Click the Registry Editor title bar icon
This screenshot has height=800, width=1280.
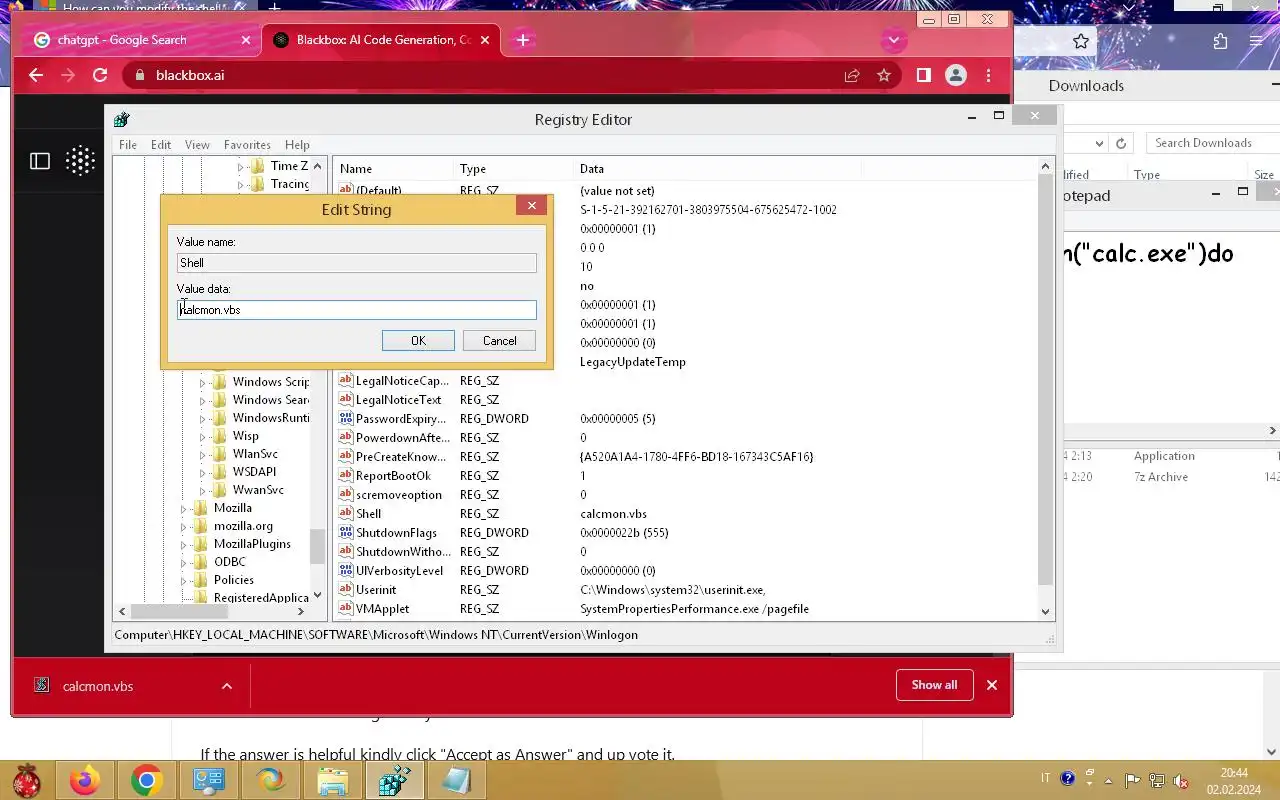coord(122,119)
